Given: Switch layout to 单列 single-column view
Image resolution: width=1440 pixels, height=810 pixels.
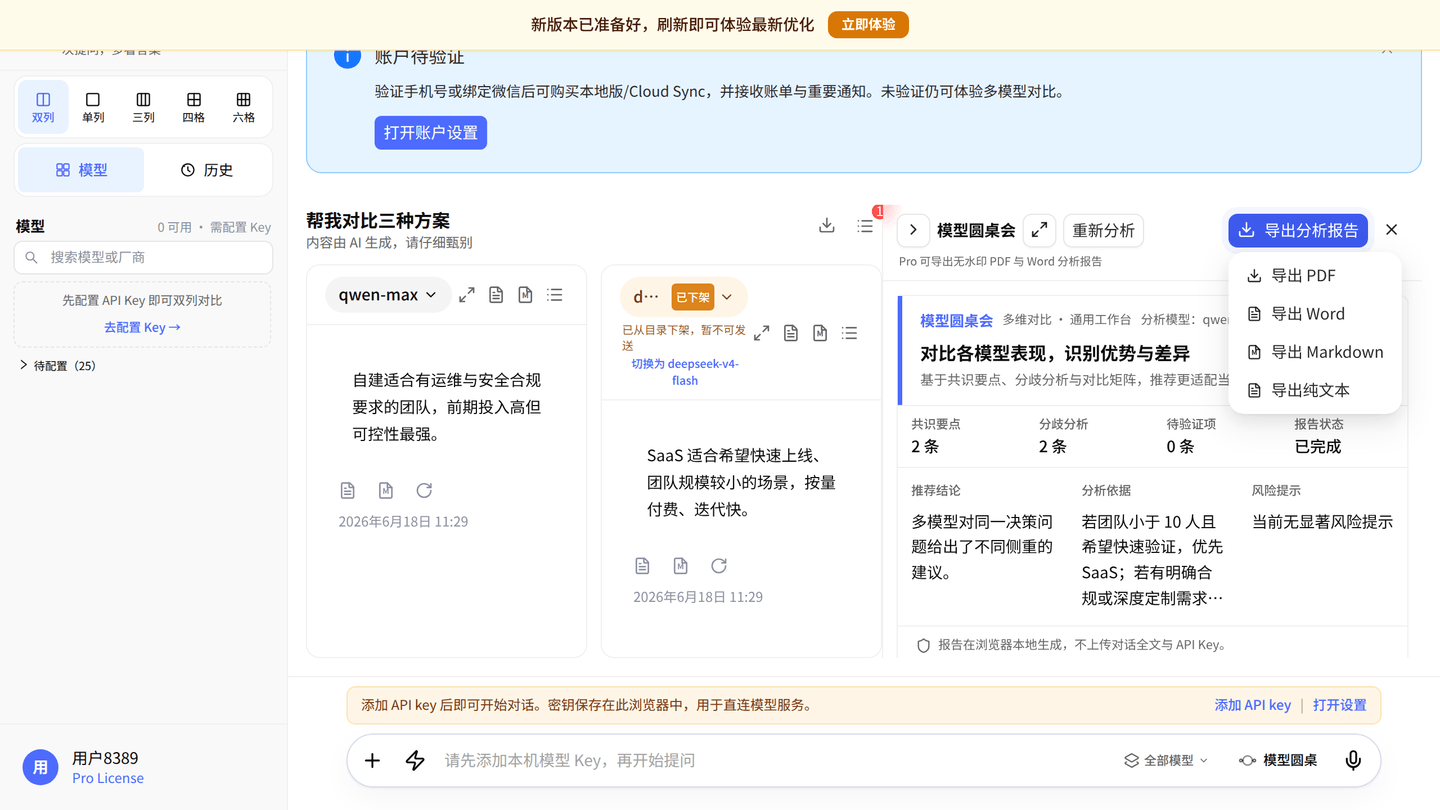Looking at the screenshot, I should [x=93, y=107].
